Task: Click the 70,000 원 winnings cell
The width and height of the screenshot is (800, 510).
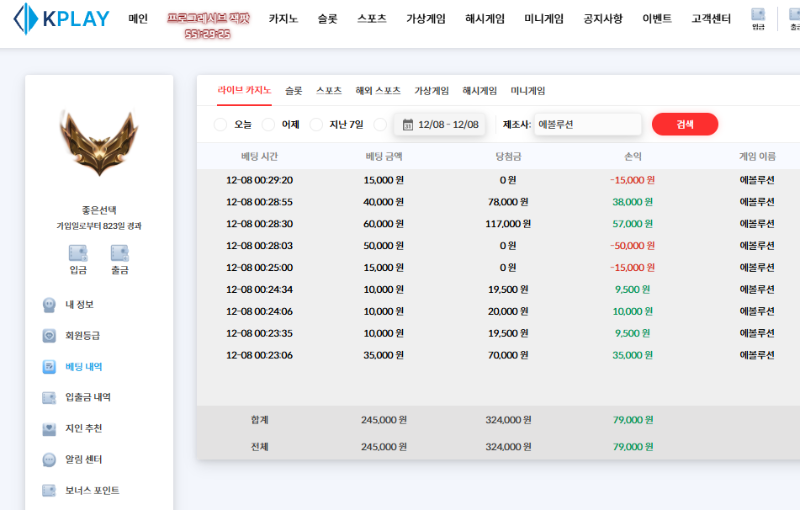Action: (x=508, y=355)
